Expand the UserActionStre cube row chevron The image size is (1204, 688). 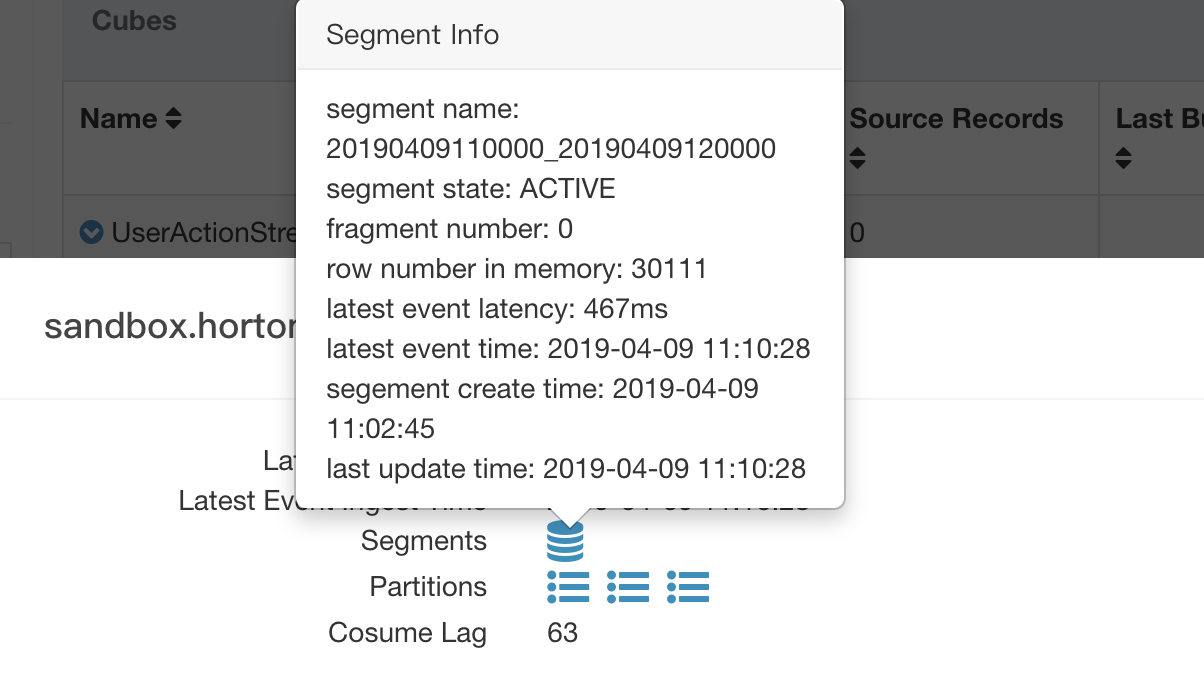pyautogui.click(x=91, y=233)
